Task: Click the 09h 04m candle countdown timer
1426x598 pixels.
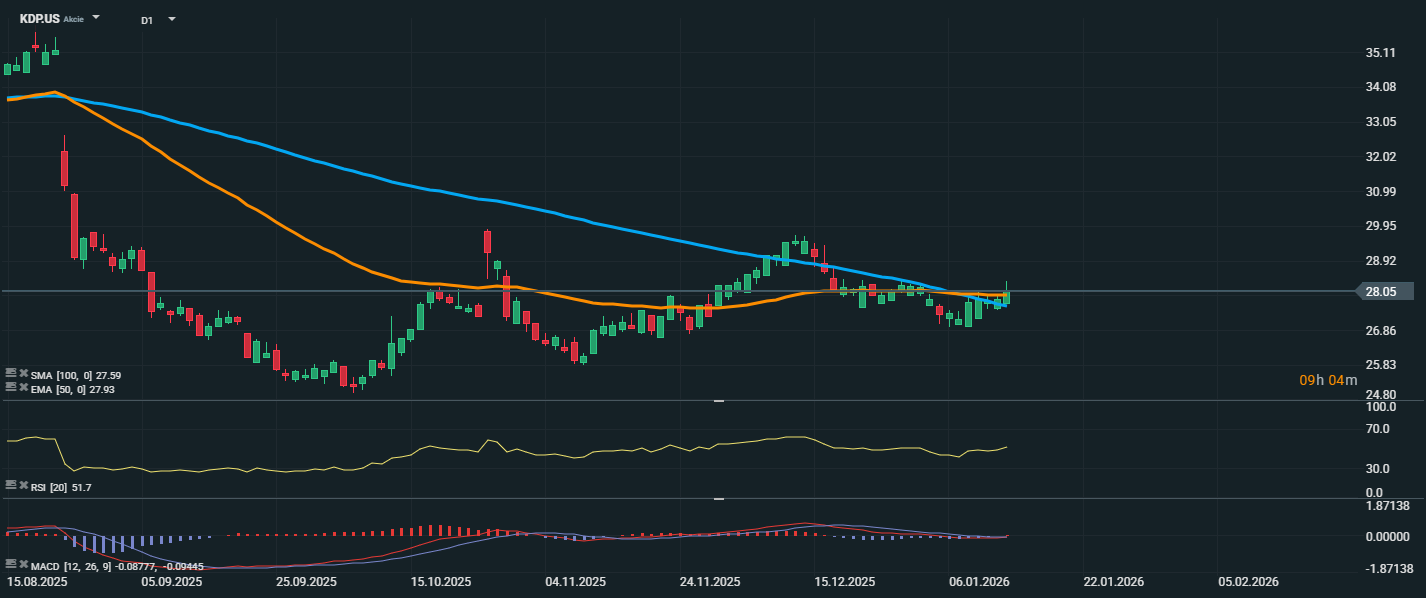Action: [1328, 380]
